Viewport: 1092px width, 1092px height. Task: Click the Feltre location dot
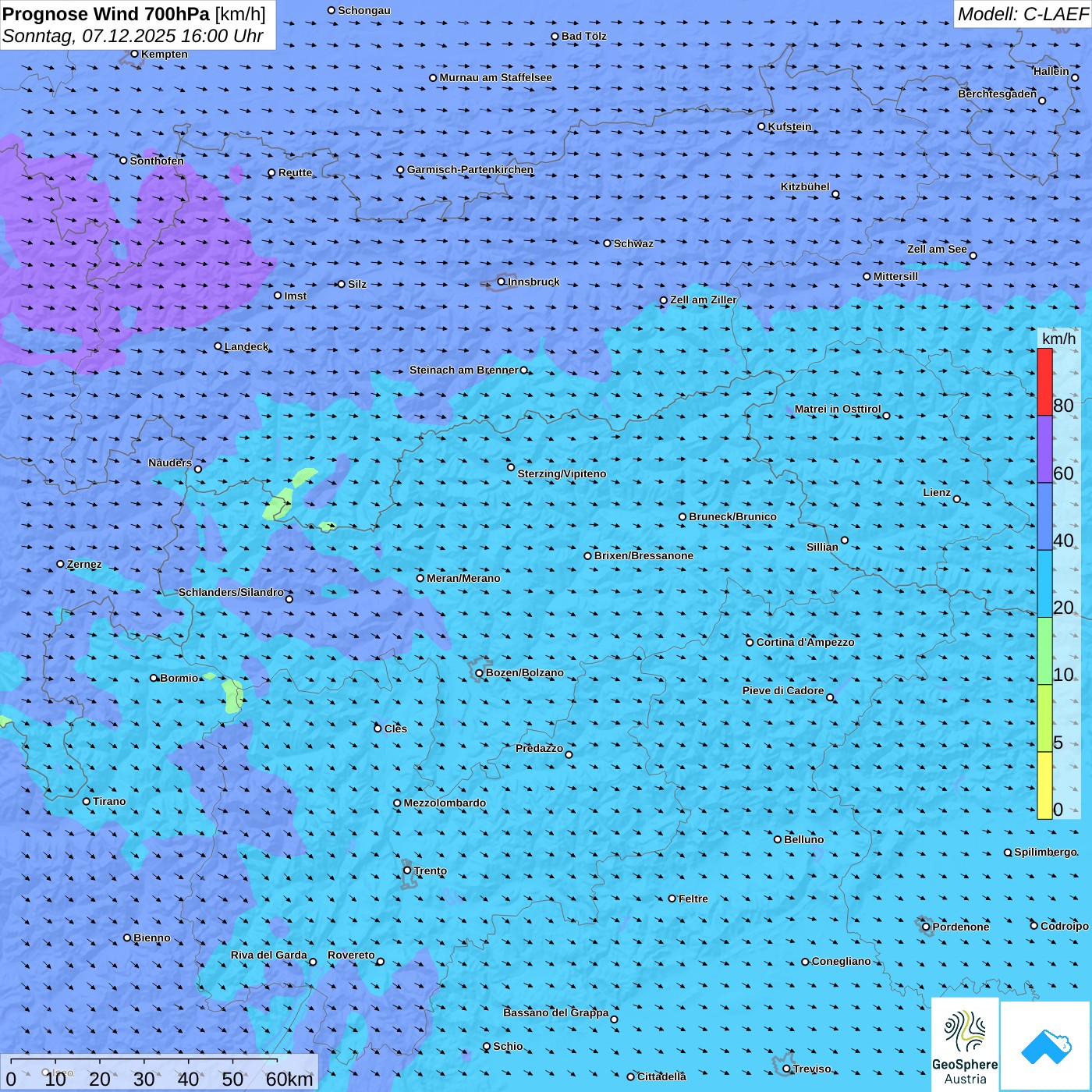pyautogui.click(x=672, y=899)
